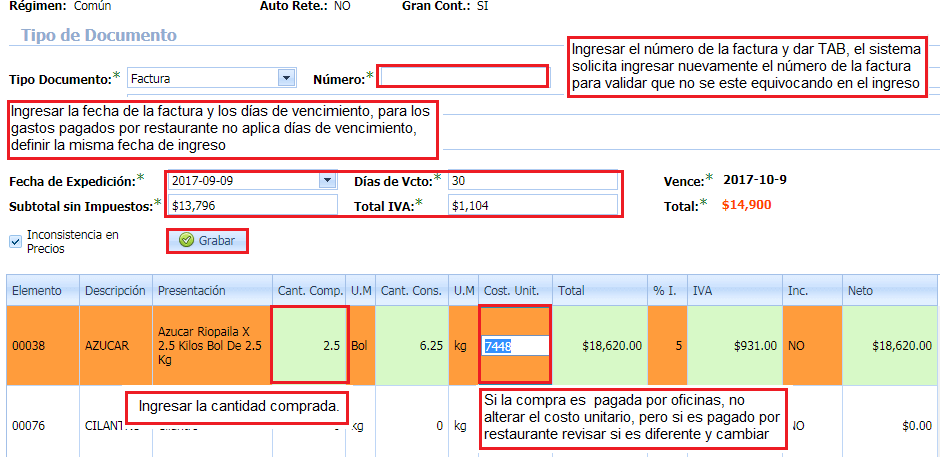Click the Total column header
The width and height of the screenshot is (940, 457).
pos(599,291)
